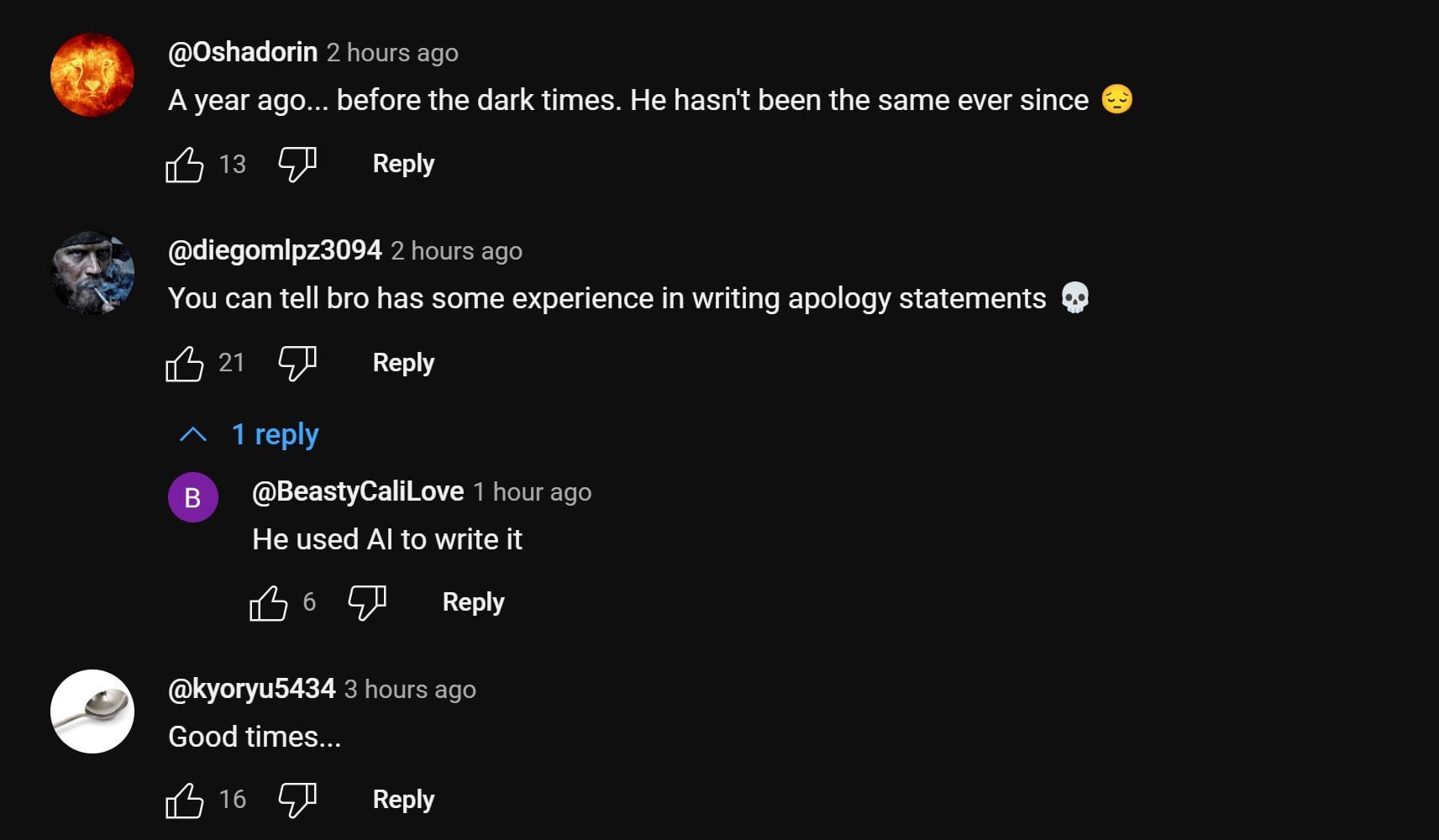Reply to @diegomlpz3094's comment
The width and height of the screenshot is (1439, 840).
point(403,363)
